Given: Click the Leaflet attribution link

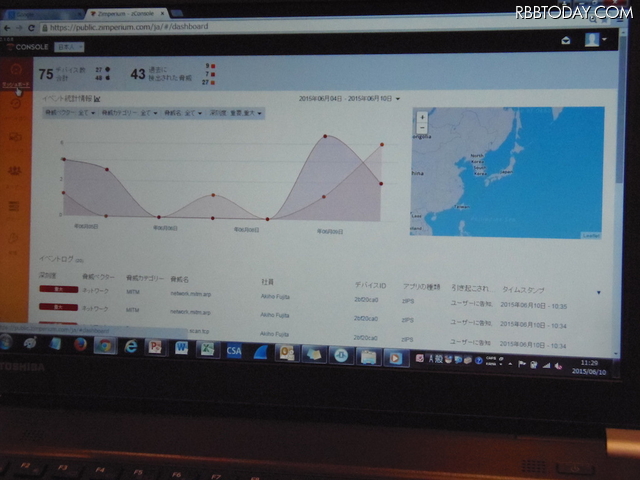Looking at the screenshot, I should pos(591,236).
